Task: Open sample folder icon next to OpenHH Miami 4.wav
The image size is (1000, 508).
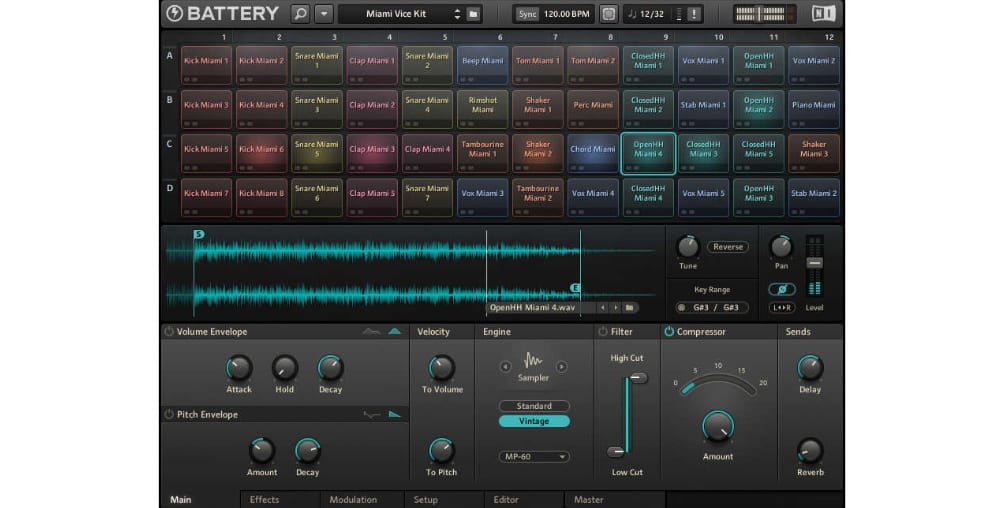Action: tap(629, 308)
